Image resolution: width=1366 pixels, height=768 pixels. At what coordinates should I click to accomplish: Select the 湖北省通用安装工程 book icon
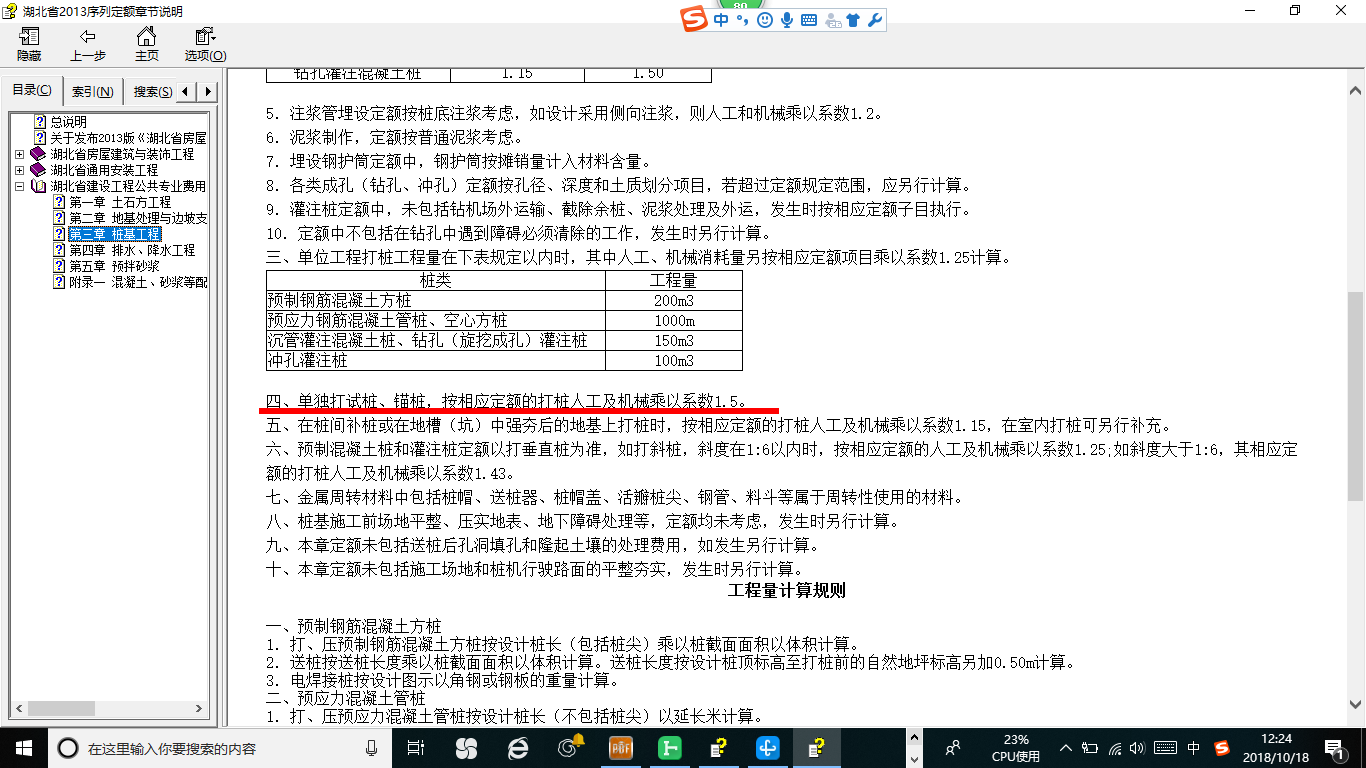(38, 170)
